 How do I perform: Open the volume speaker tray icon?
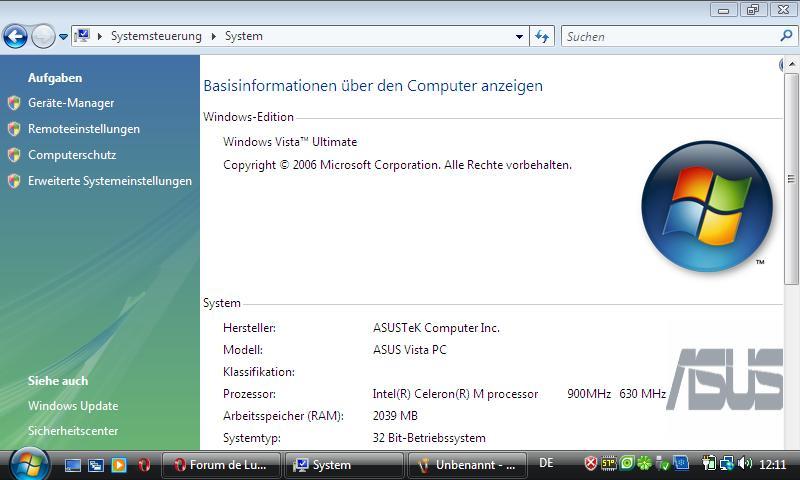(745, 463)
